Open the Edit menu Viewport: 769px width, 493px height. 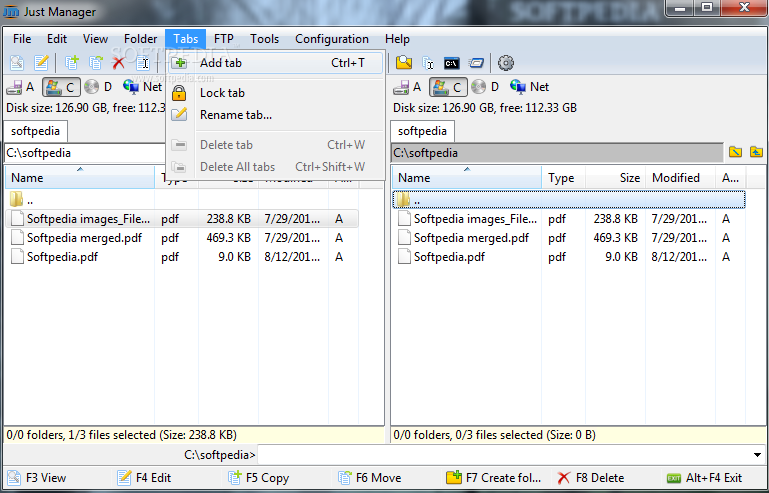click(x=57, y=39)
